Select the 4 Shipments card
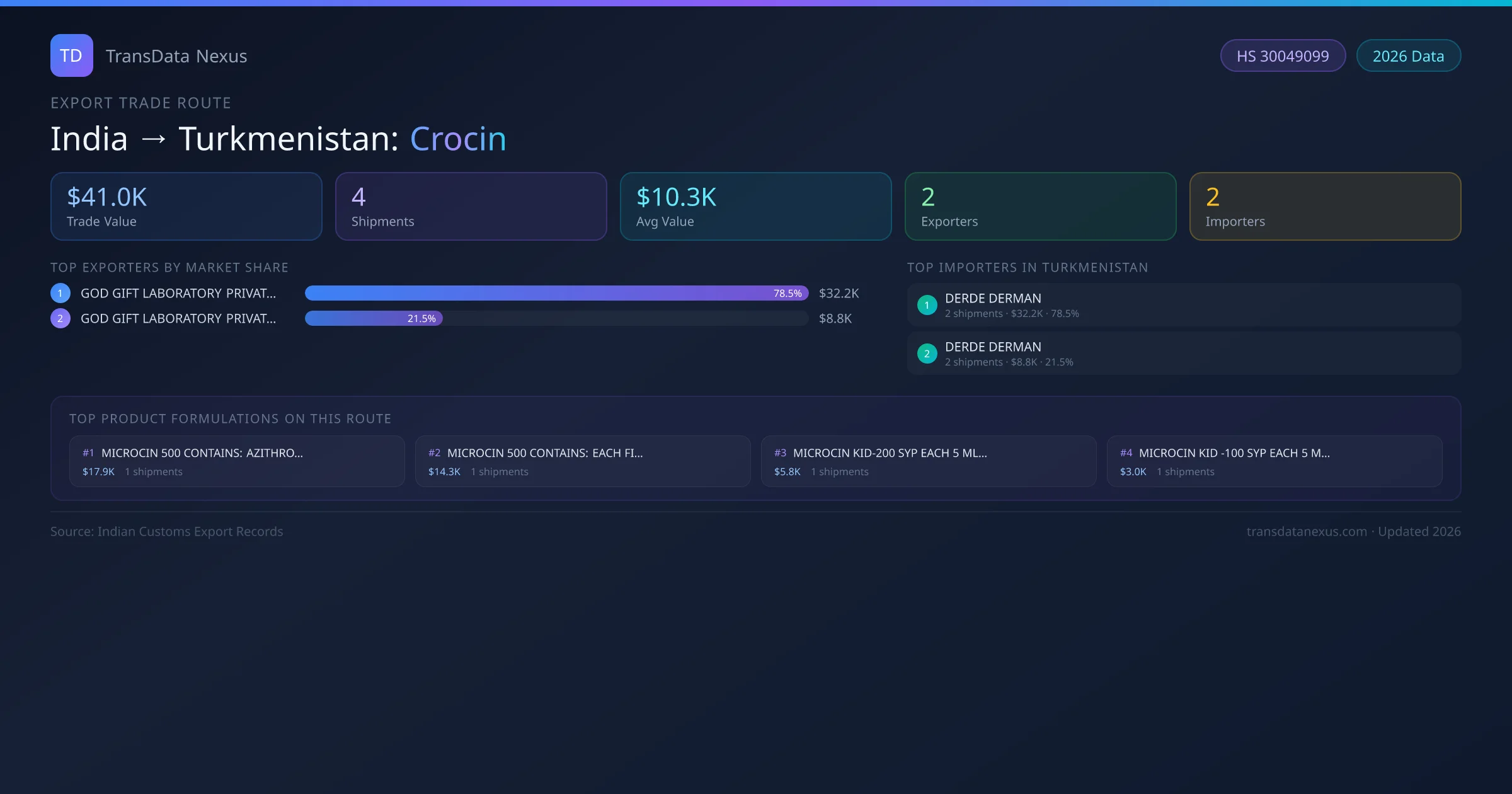This screenshot has height=794, width=1512. (471, 207)
